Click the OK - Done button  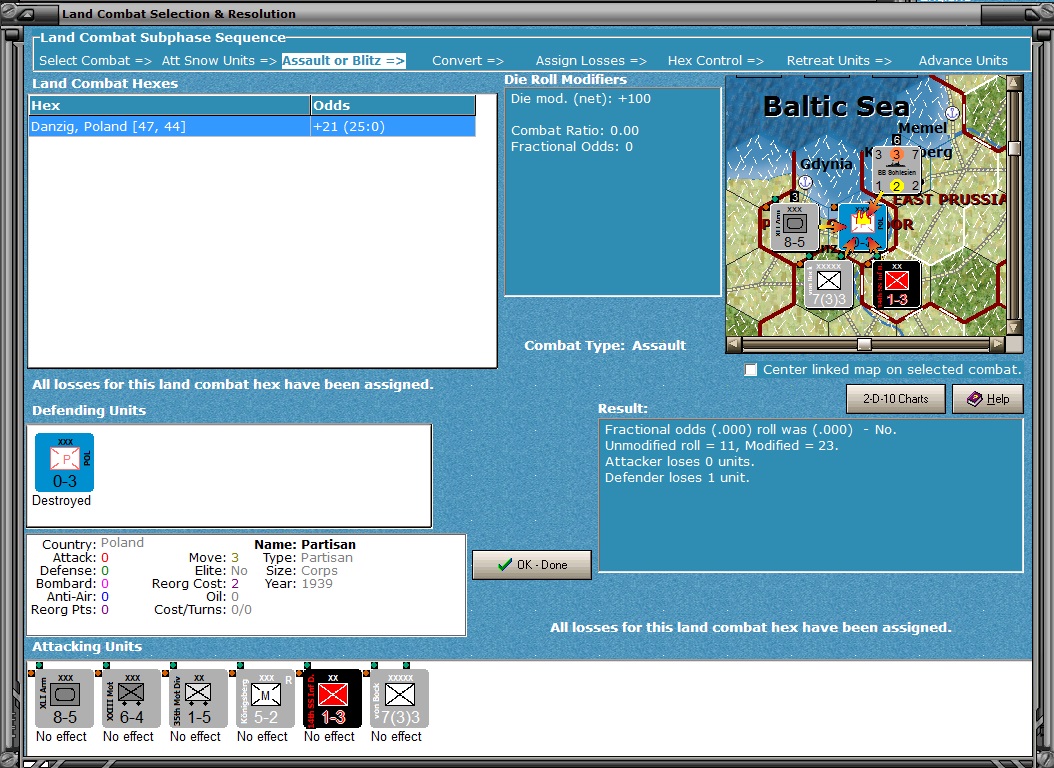pos(532,565)
